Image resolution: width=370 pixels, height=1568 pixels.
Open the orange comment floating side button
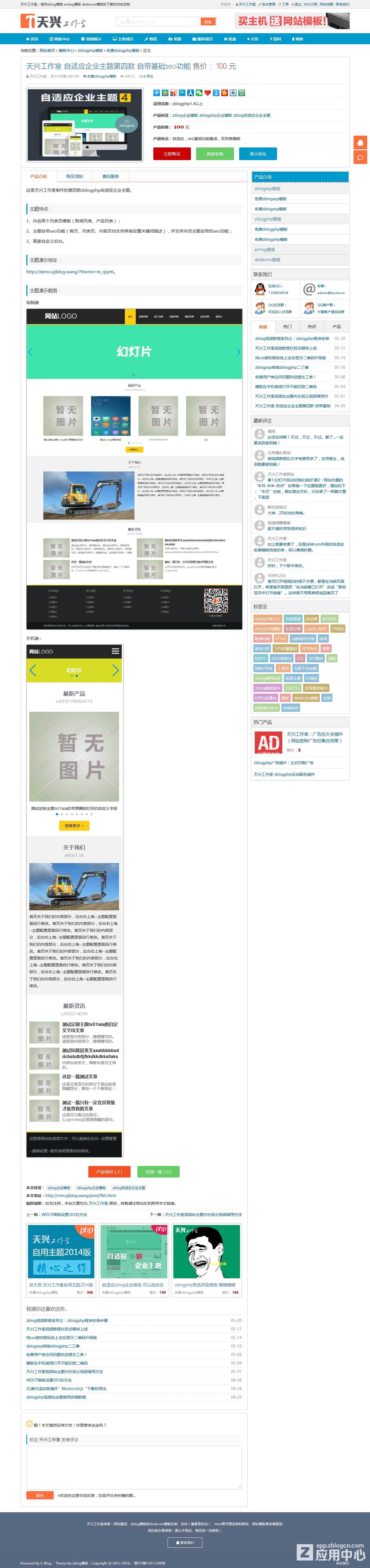point(361,158)
